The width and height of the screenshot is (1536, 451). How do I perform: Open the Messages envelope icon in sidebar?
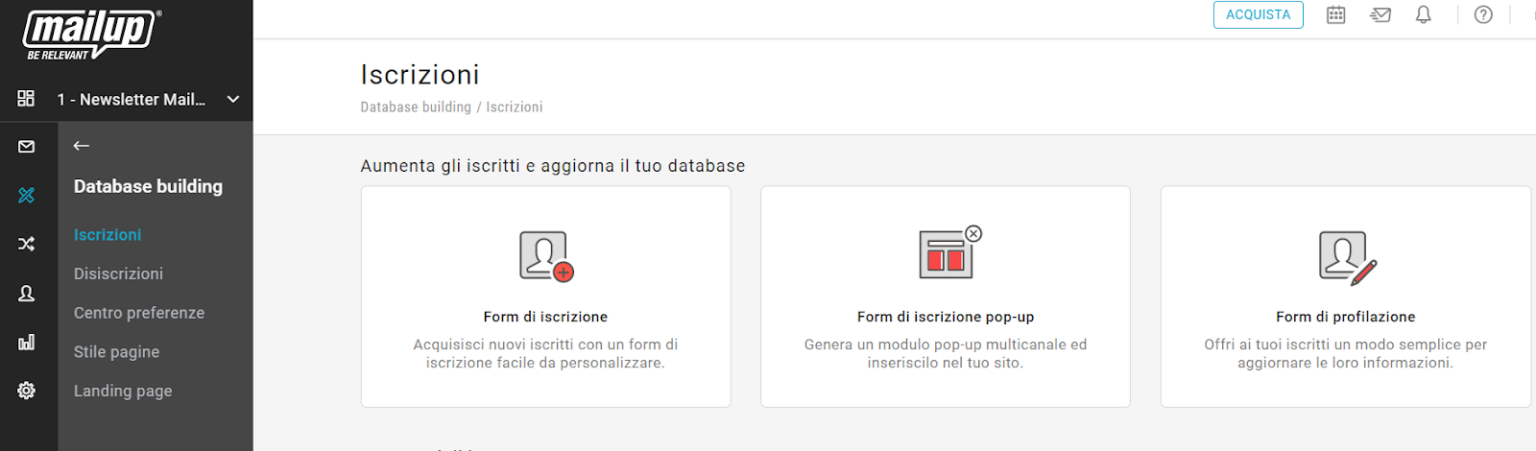pyautogui.click(x=27, y=147)
